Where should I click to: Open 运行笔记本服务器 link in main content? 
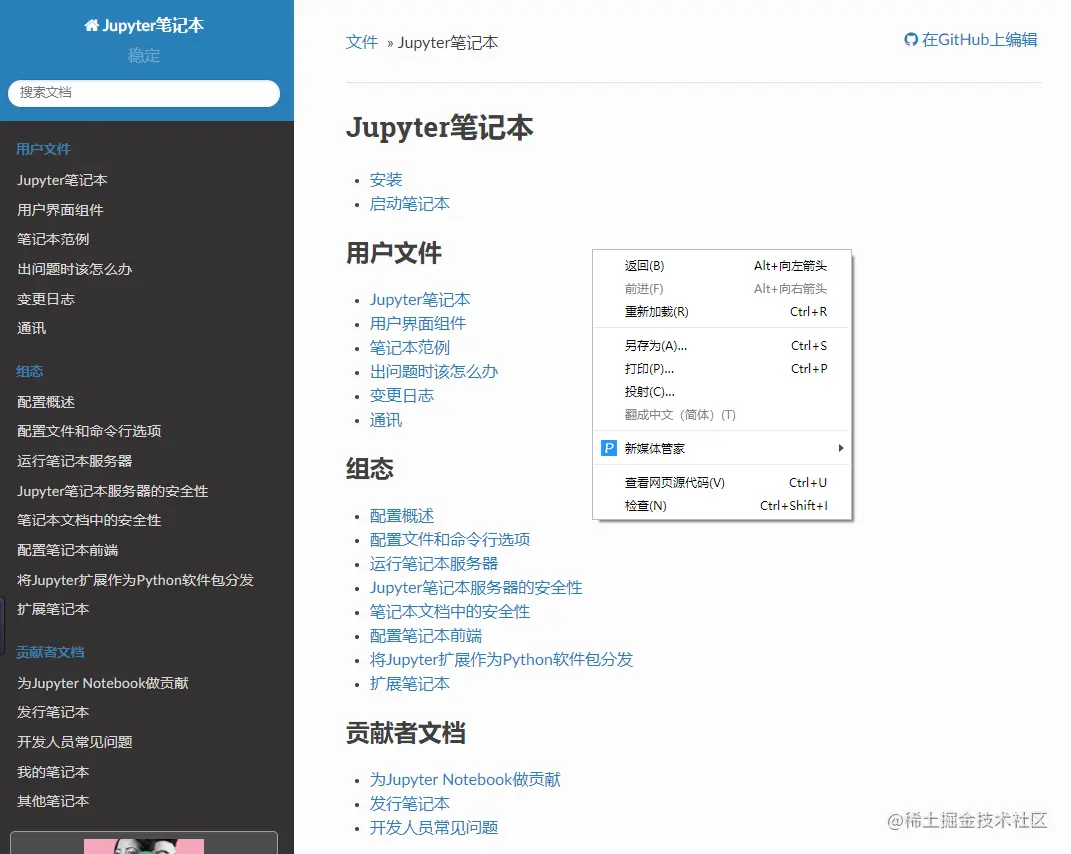click(x=434, y=564)
